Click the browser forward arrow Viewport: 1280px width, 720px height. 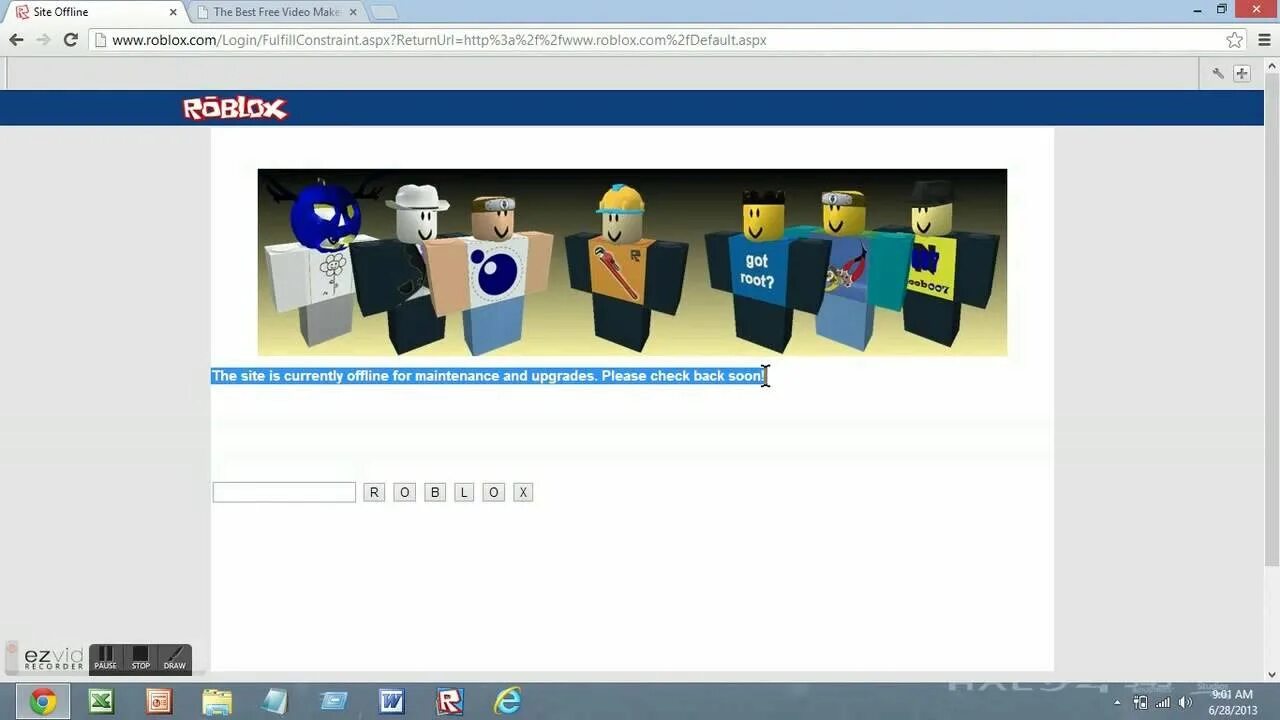click(43, 40)
